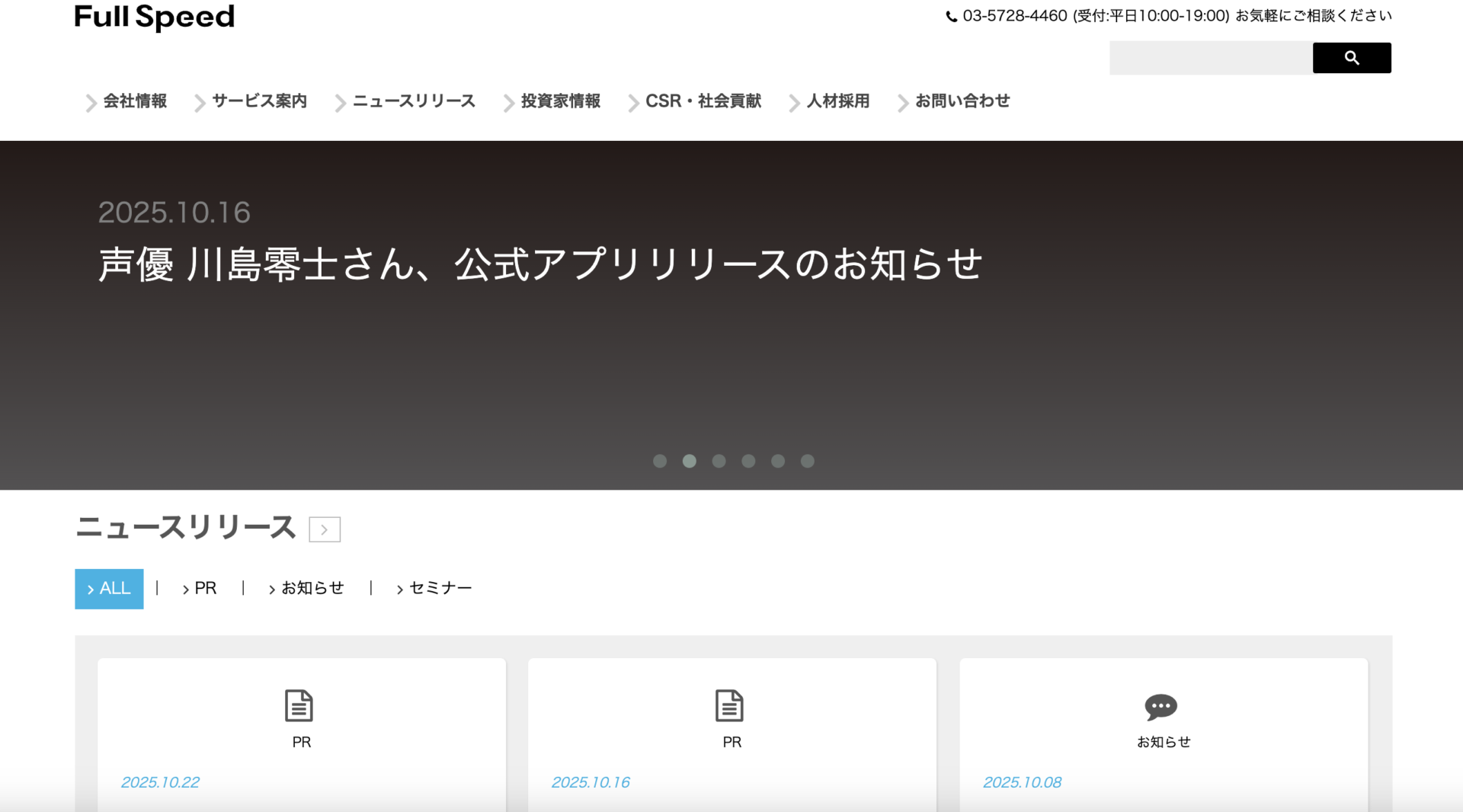Jump to the last carousel slide dot
Viewport: 1463px width, 812px height.
808,461
